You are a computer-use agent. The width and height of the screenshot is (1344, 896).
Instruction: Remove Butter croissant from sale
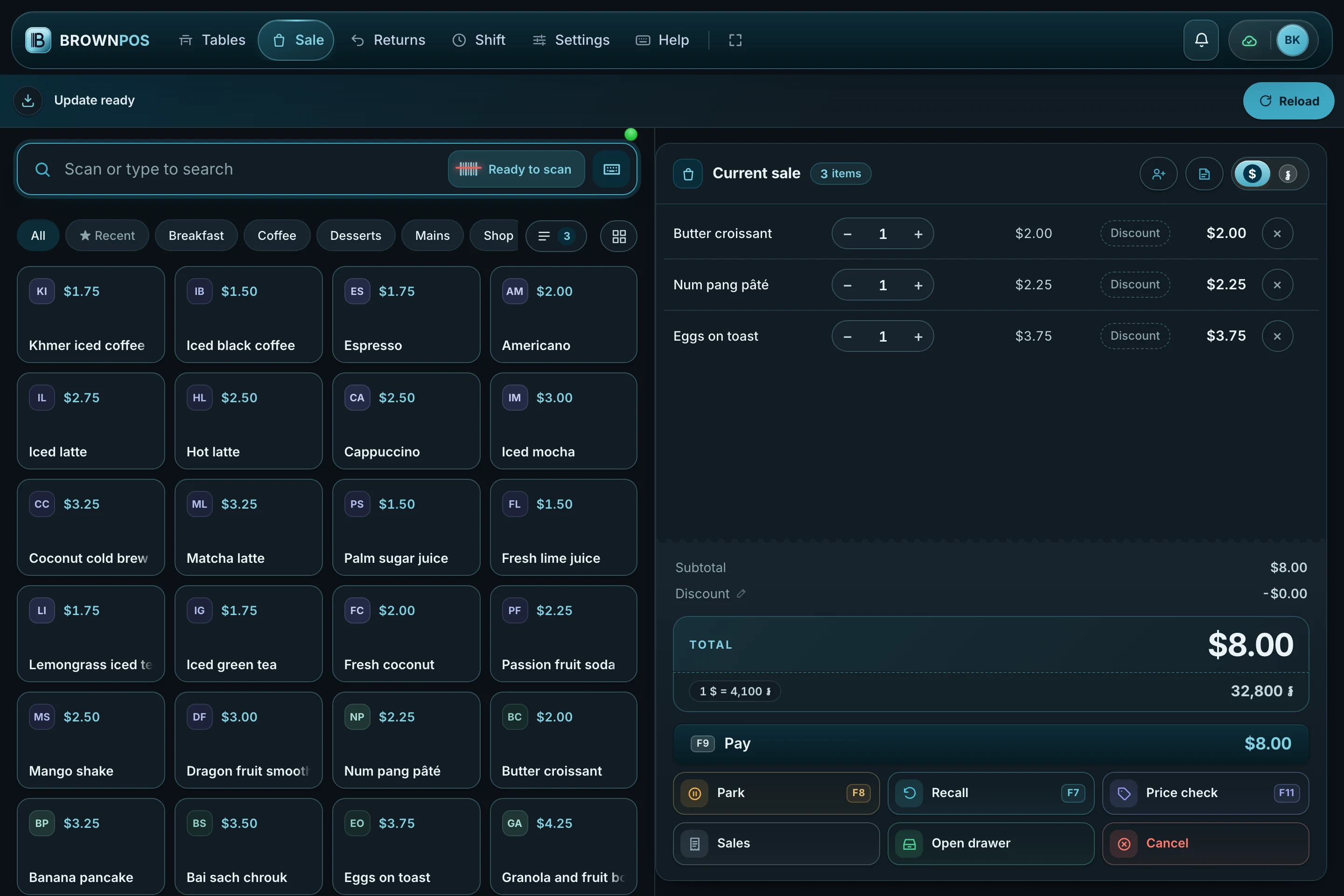click(1277, 234)
